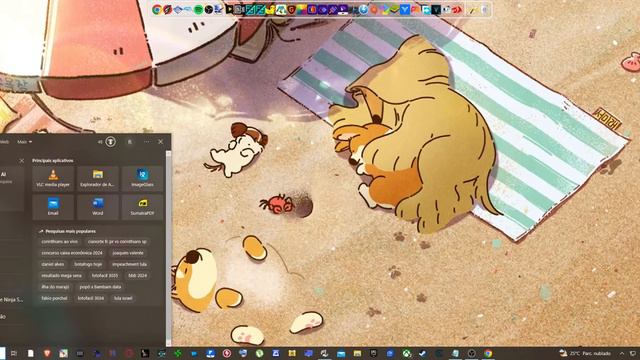Pick the 'bbb 2024' search suggestion

point(138,276)
